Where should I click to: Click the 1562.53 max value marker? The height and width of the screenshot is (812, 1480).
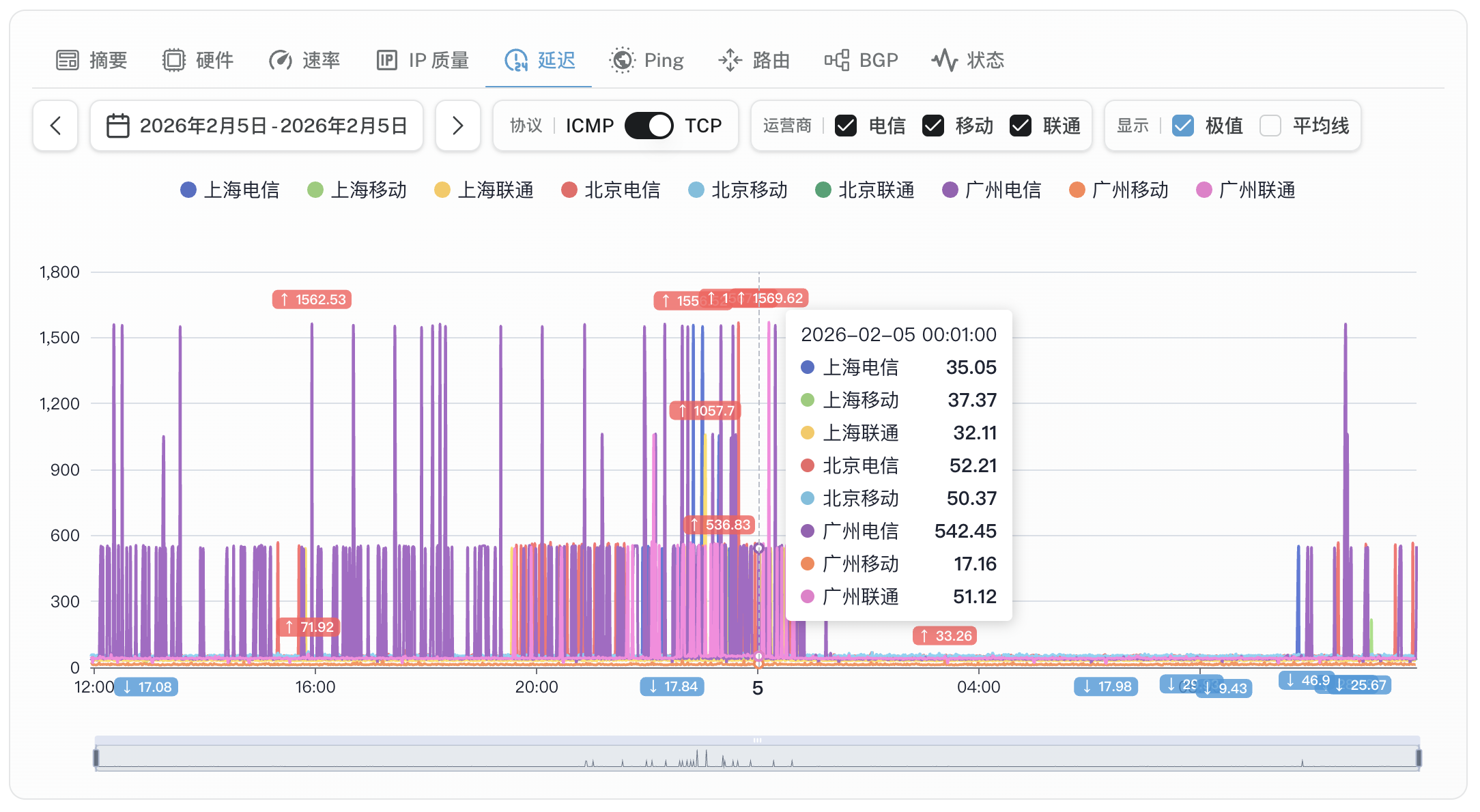tap(312, 299)
